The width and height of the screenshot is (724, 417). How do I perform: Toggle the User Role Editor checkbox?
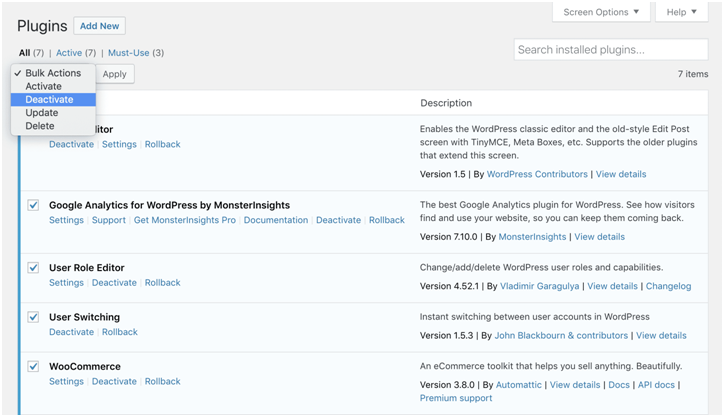[x=33, y=268]
